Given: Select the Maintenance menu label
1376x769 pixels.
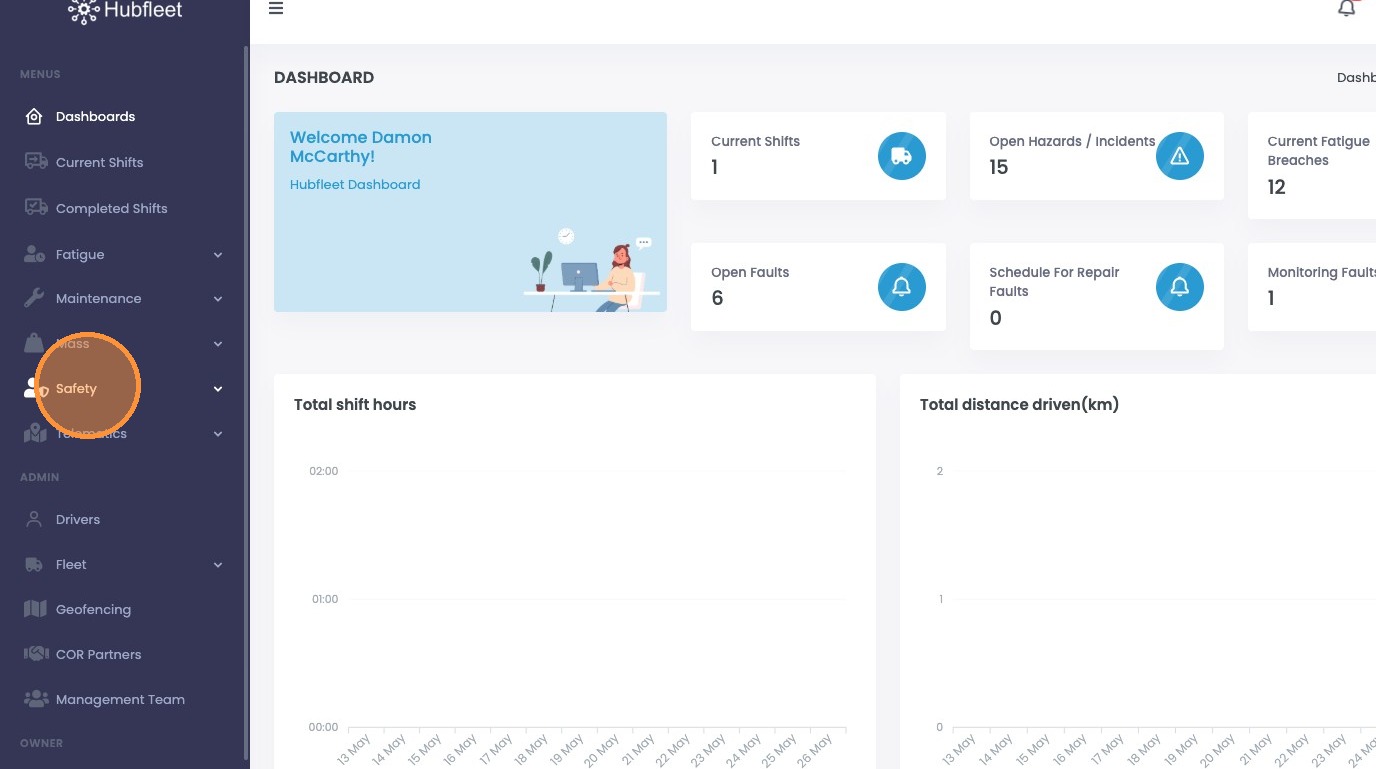Looking at the screenshot, I should (x=98, y=299).
